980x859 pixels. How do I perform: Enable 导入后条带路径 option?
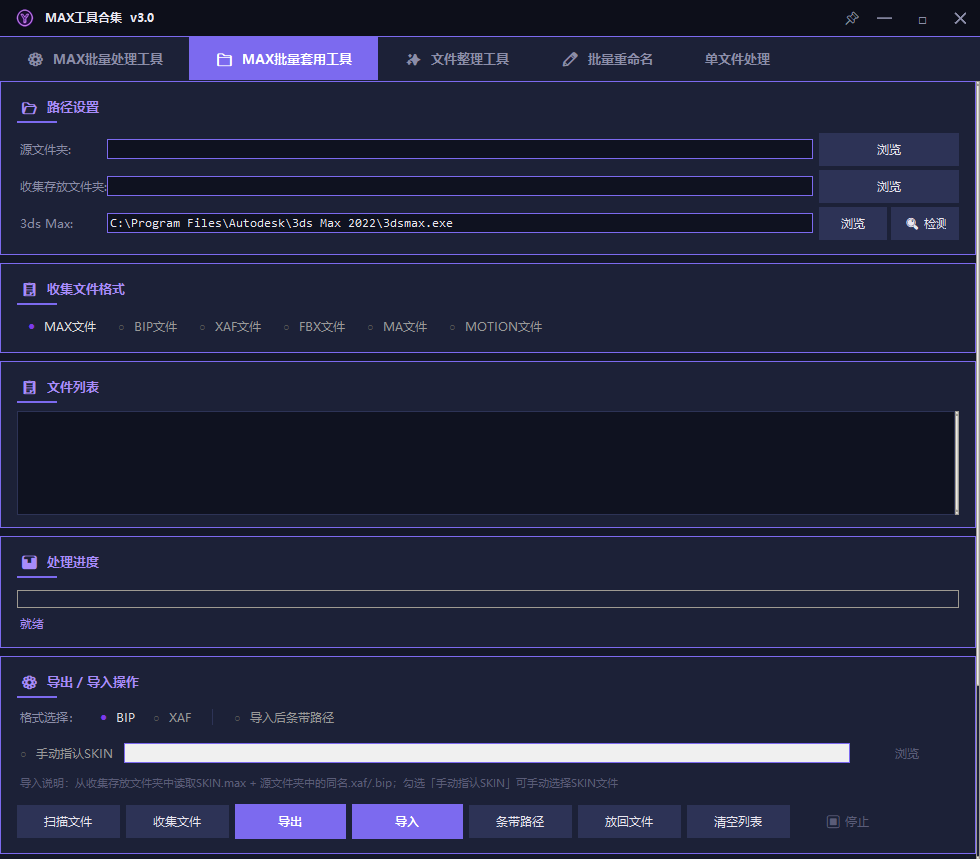[284, 718]
